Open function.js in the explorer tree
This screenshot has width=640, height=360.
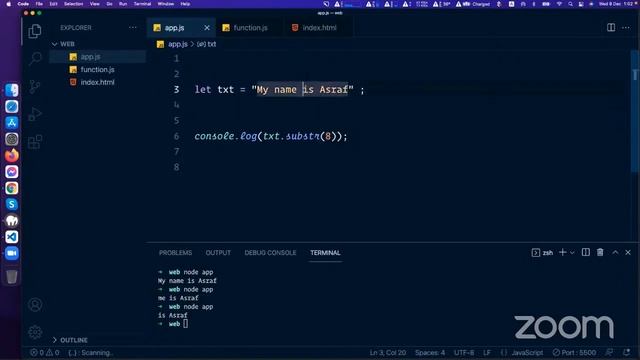[x=98, y=69]
